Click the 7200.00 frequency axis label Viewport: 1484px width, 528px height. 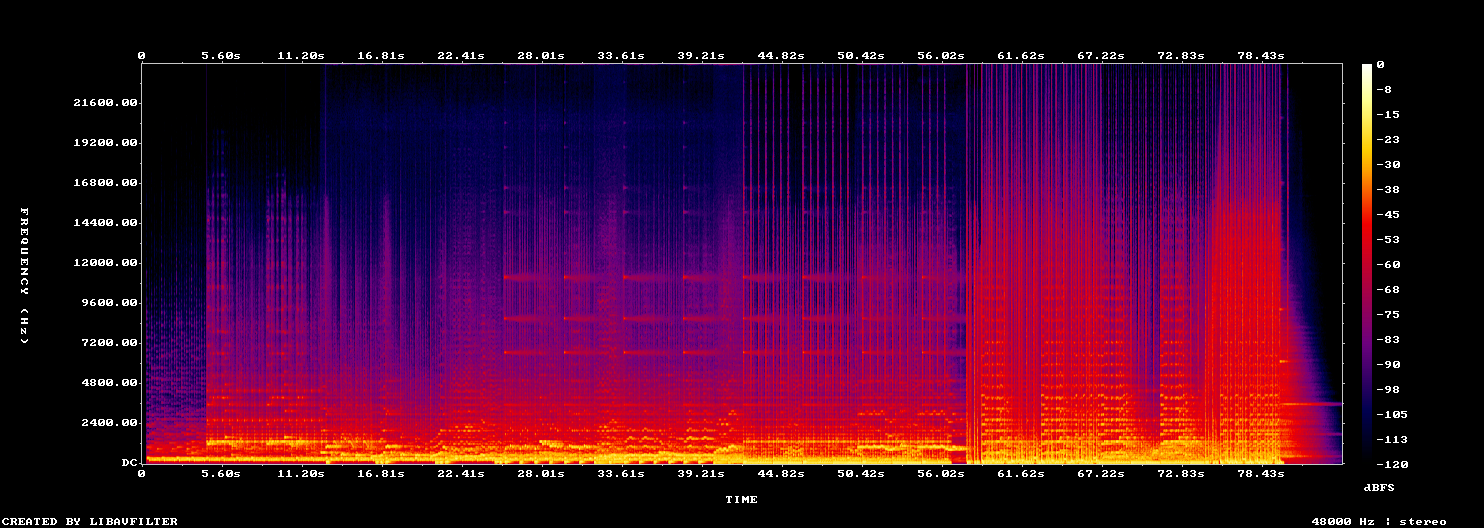point(109,343)
